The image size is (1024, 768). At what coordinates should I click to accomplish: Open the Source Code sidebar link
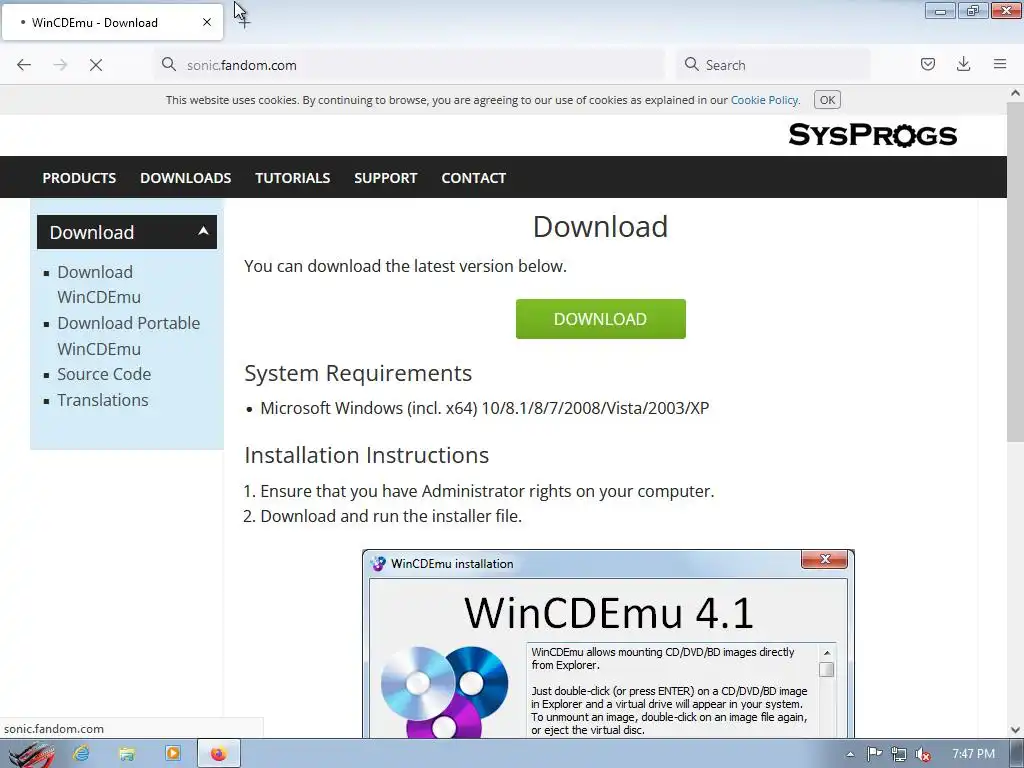[104, 374]
